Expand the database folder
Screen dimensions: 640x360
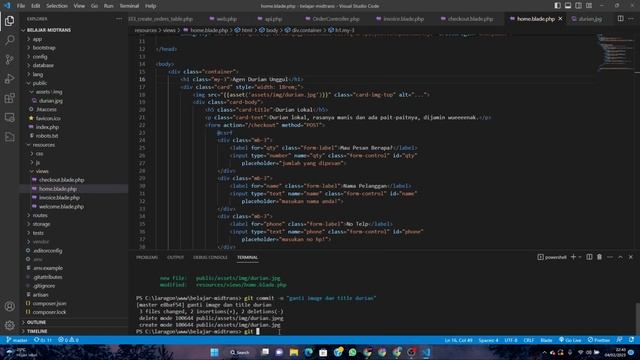(43, 65)
